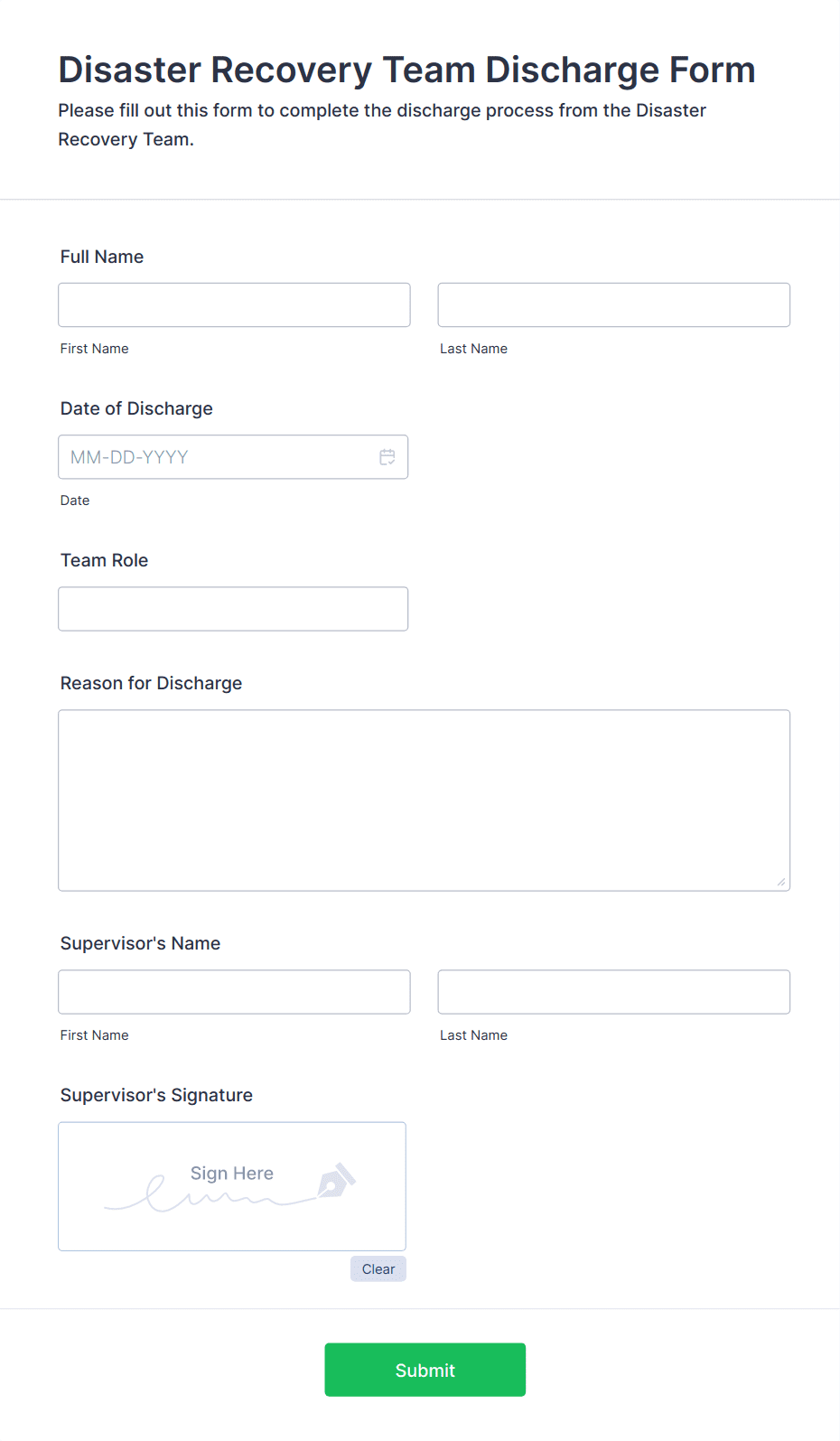Click the Supervisor's Signature label

[x=156, y=1095]
